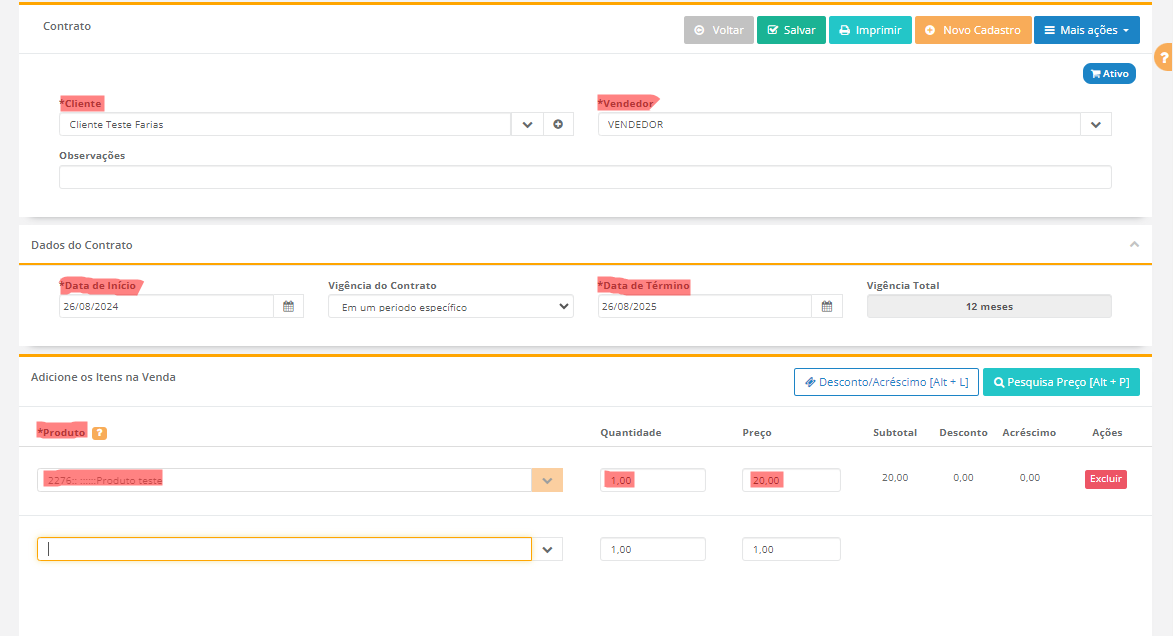The width and height of the screenshot is (1173, 636).
Task: Open the Vigência do Contrato select box
Action: point(450,307)
